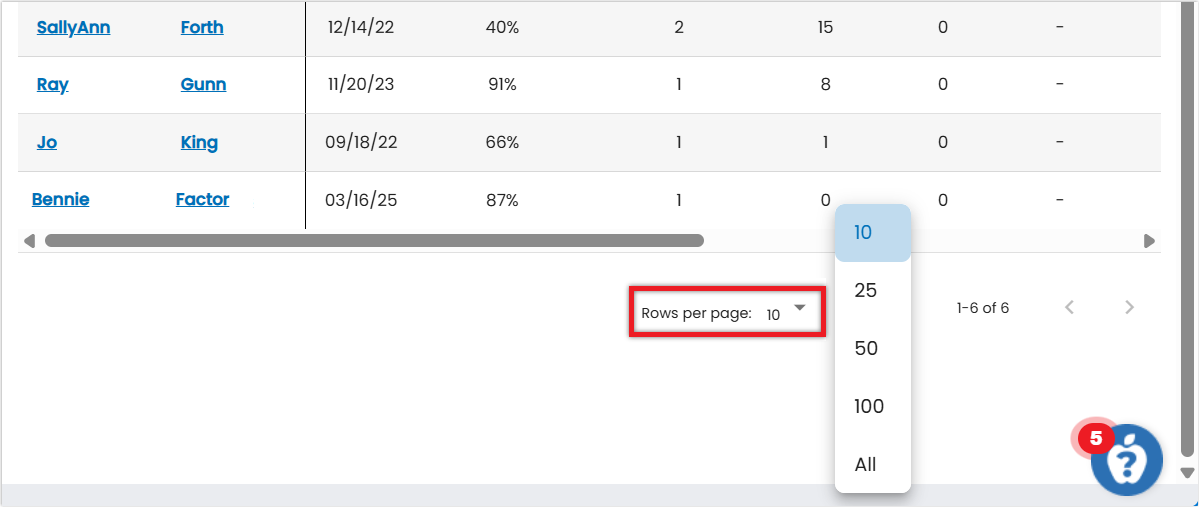
Task: Click the horizontal scrollbar thumb
Action: click(x=374, y=241)
